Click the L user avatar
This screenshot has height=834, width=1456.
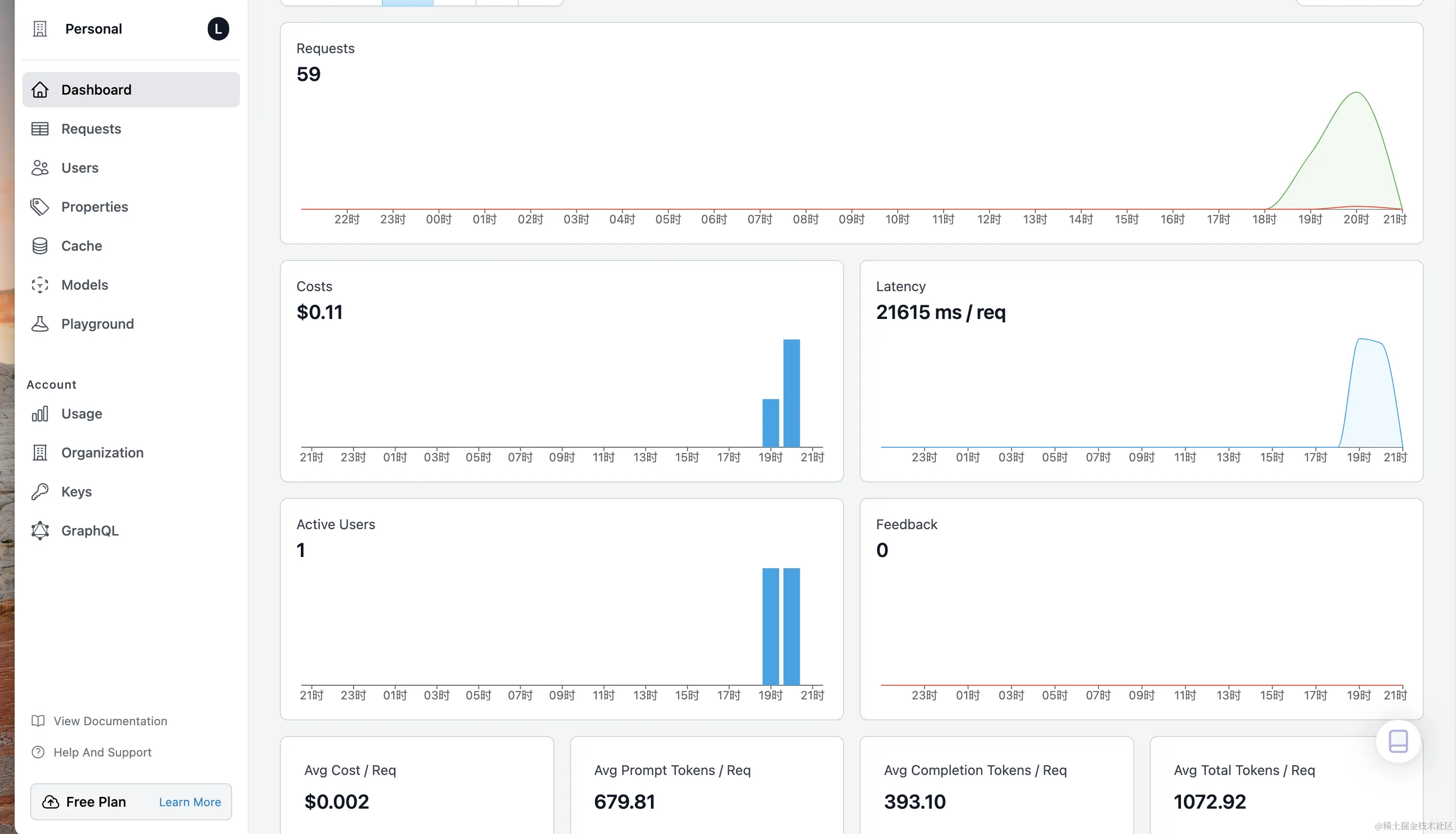pos(218,29)
